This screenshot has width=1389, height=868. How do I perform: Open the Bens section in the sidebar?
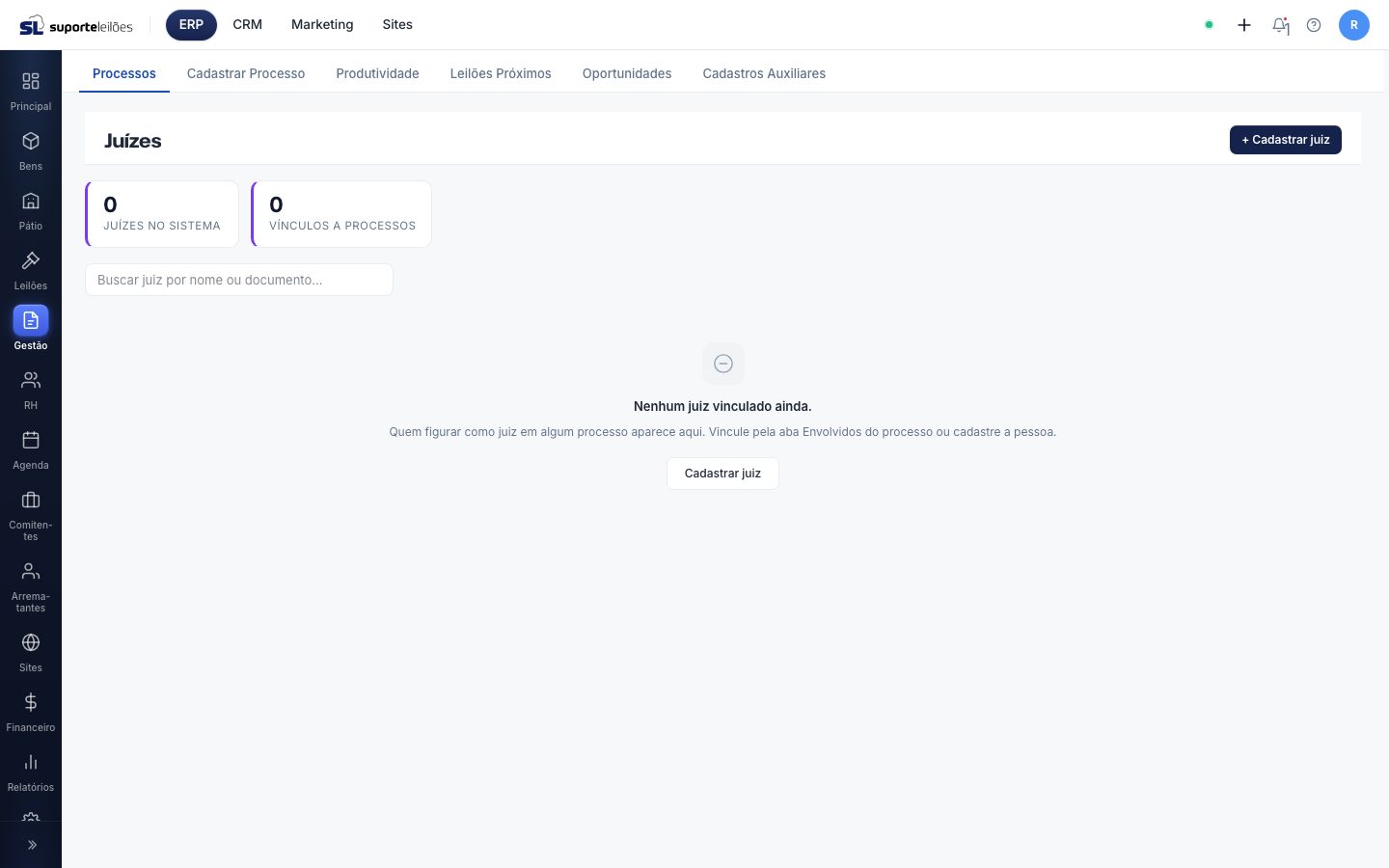31,151
